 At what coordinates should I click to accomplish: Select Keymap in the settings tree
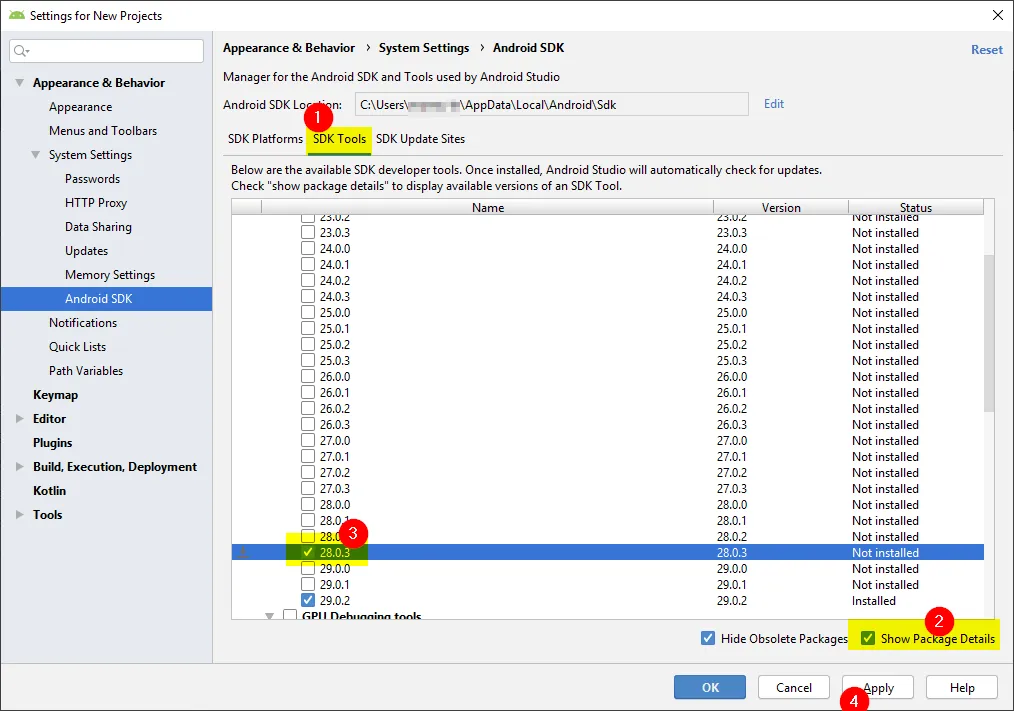pyautogui.click(x=56, y=395)
